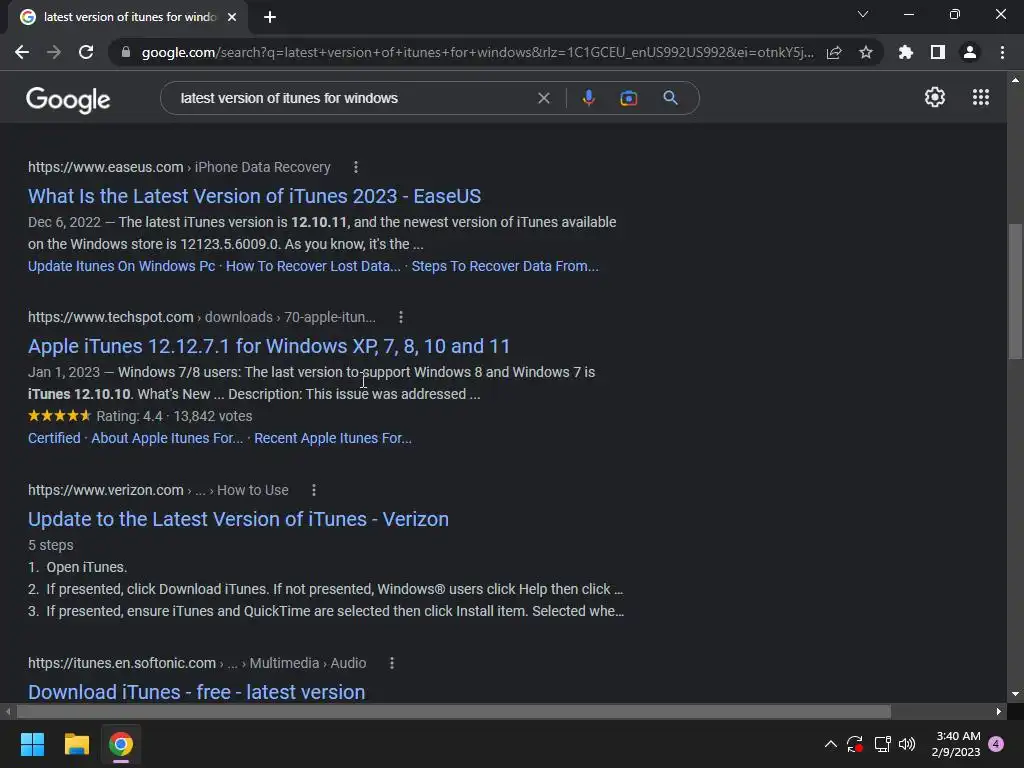Clear the search box text
This screenshot has height=768, width=1024.
tap(543, 98)
